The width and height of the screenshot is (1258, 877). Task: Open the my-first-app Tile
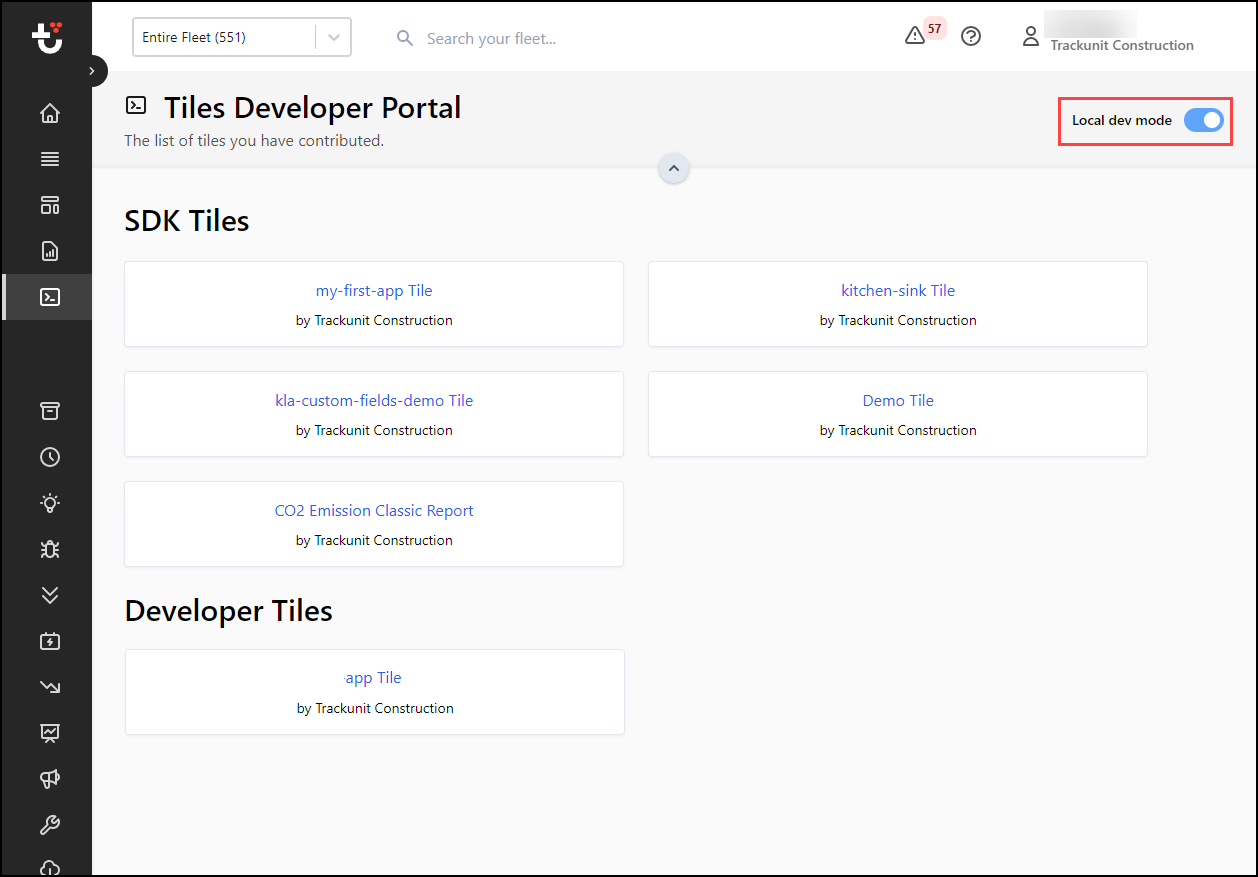pyautogui.click(x=373, y=290)
